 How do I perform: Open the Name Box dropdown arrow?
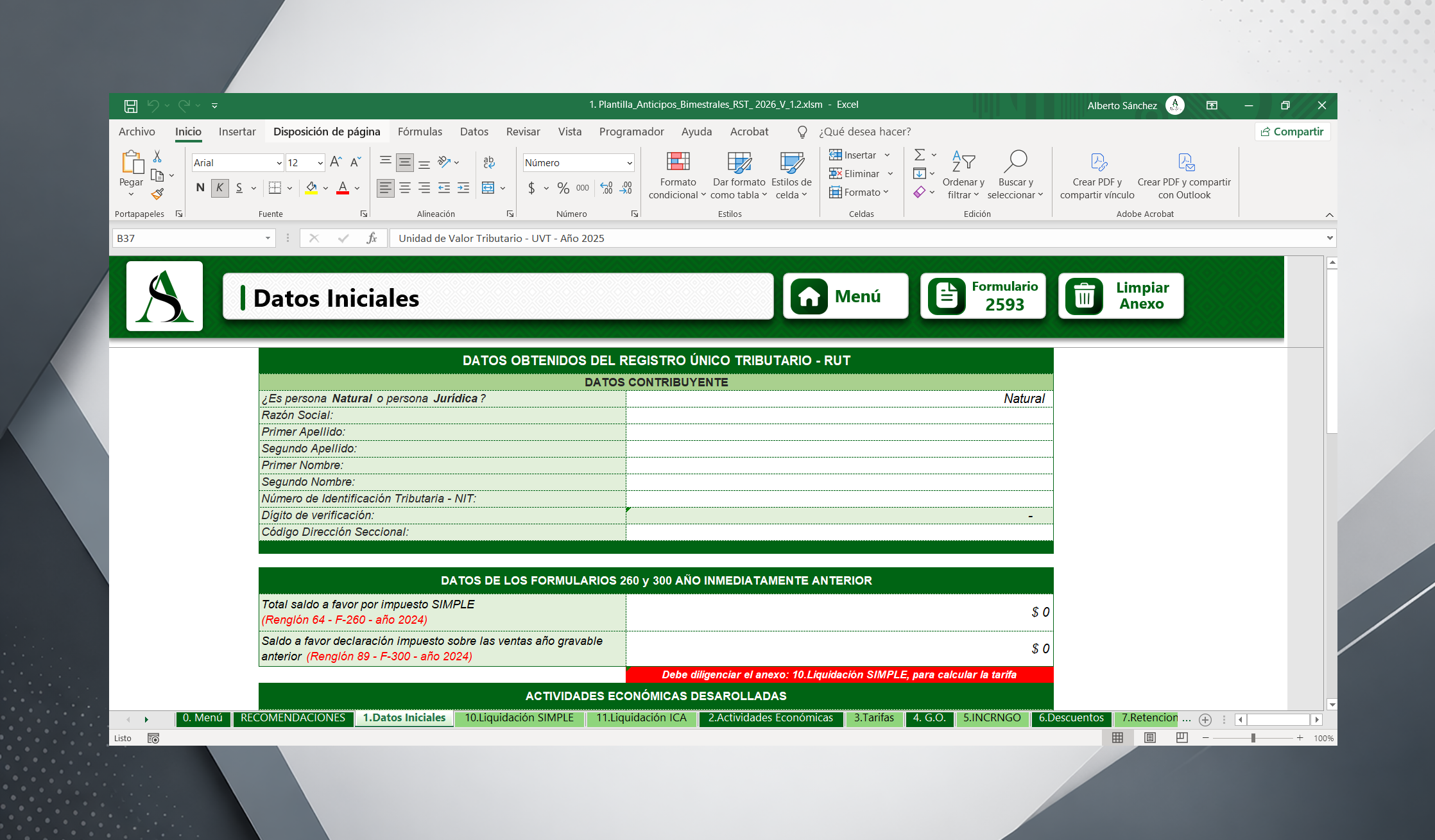click(268, 238)
